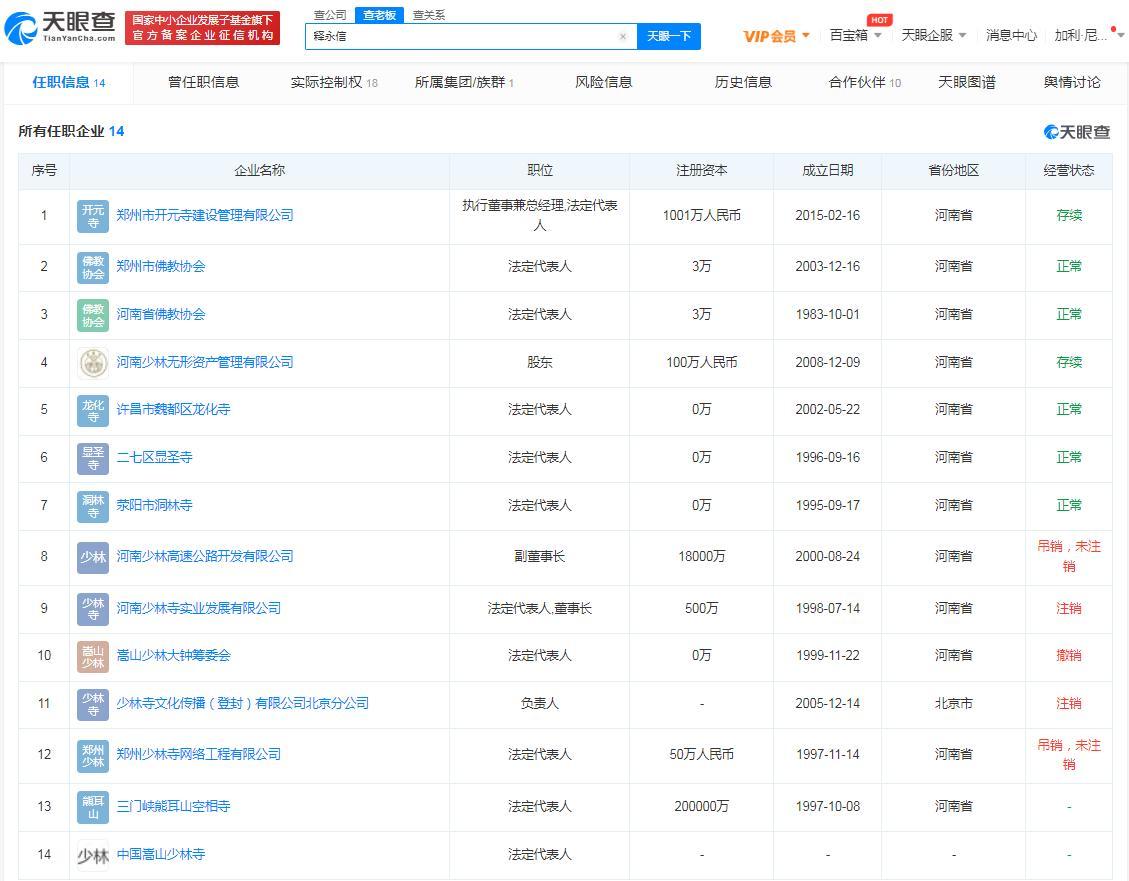This screenshot has width=1129, height=881.
Task: Open the 实际控制权 tab
Action: pos(333,82)
